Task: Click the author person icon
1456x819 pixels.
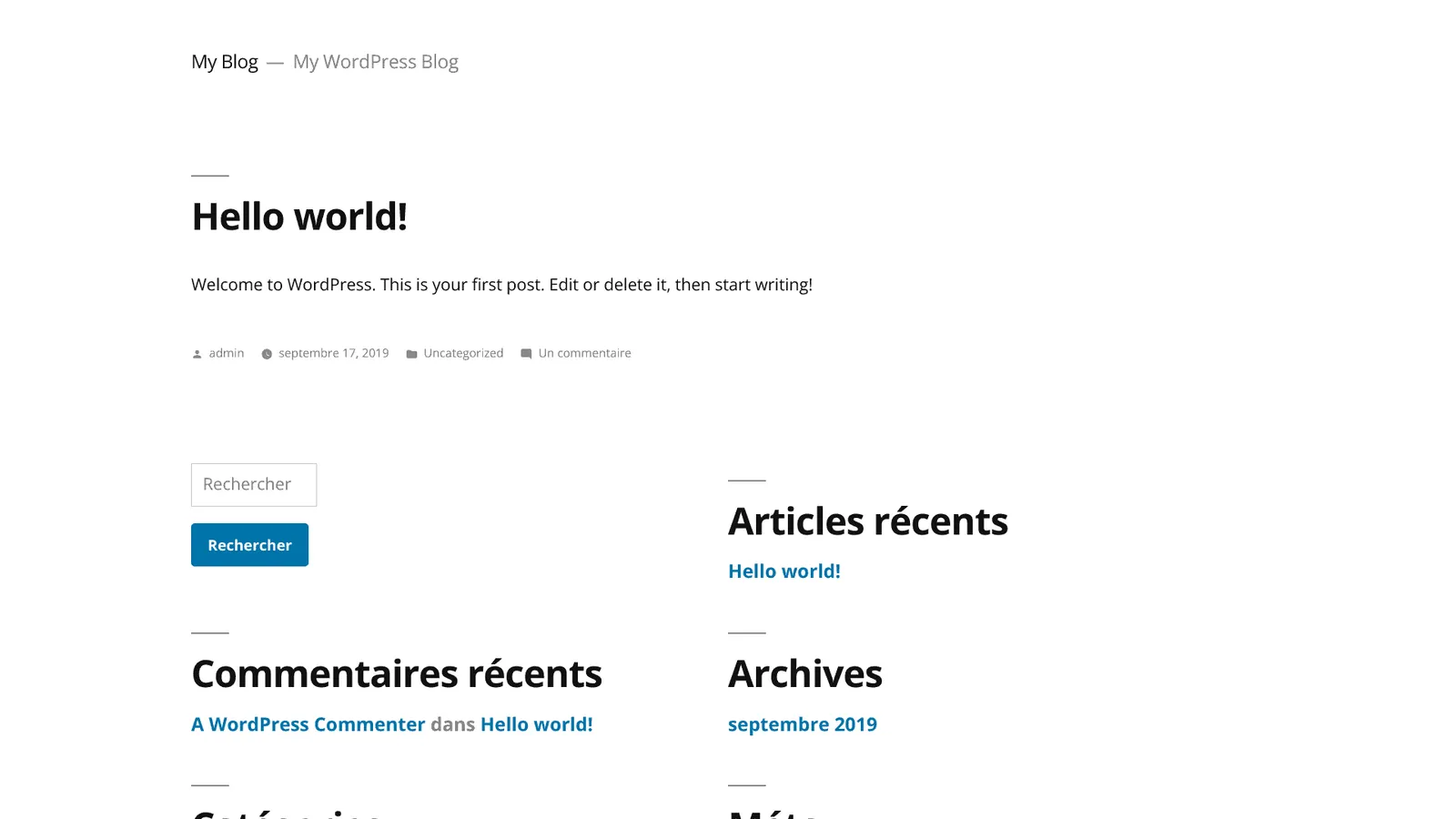Action: pos(197,354)
